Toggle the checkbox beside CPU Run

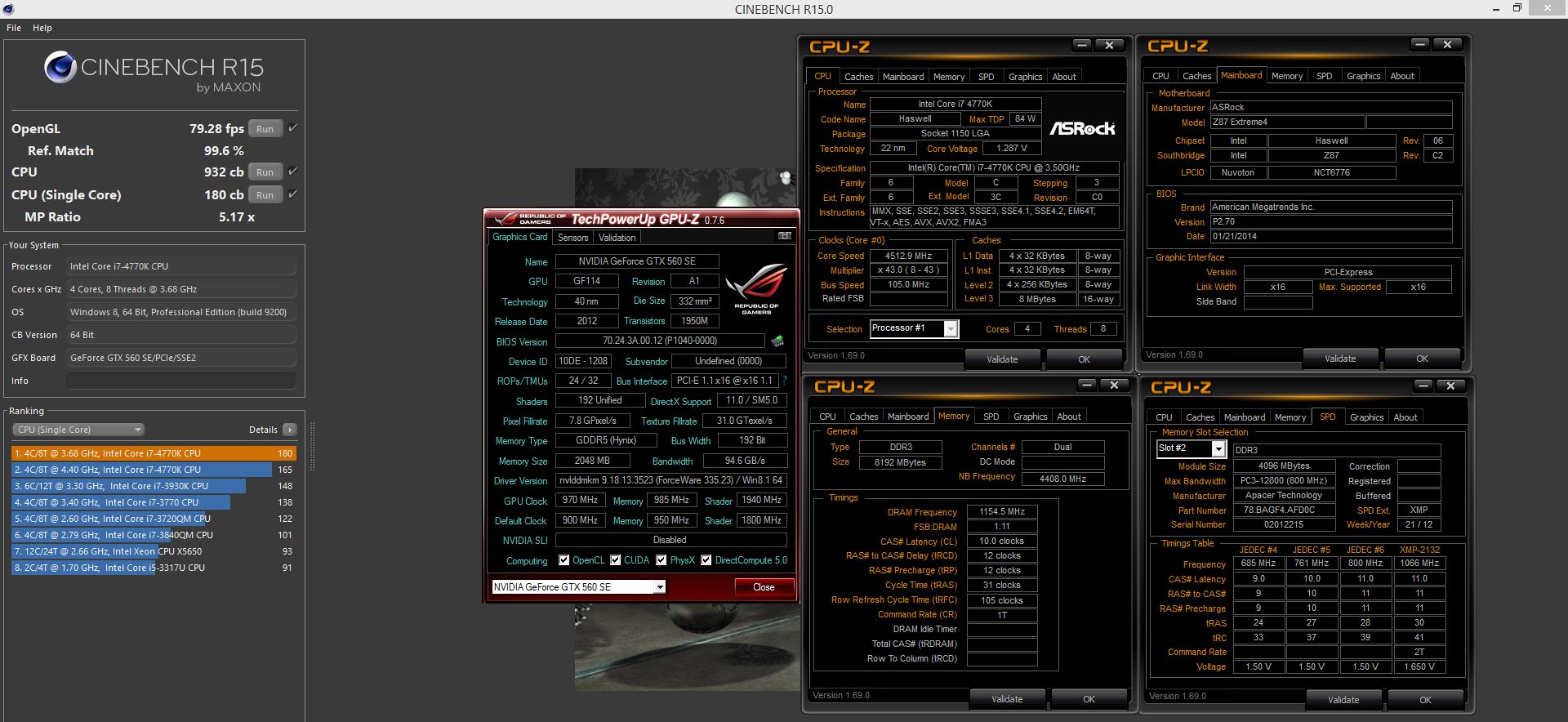coord(292,172)
